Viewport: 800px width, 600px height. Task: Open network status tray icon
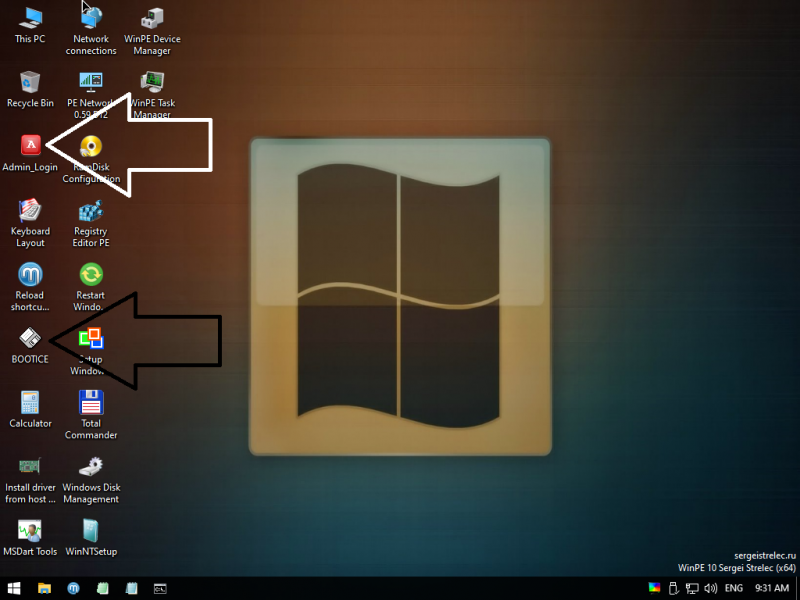(692, 588)
